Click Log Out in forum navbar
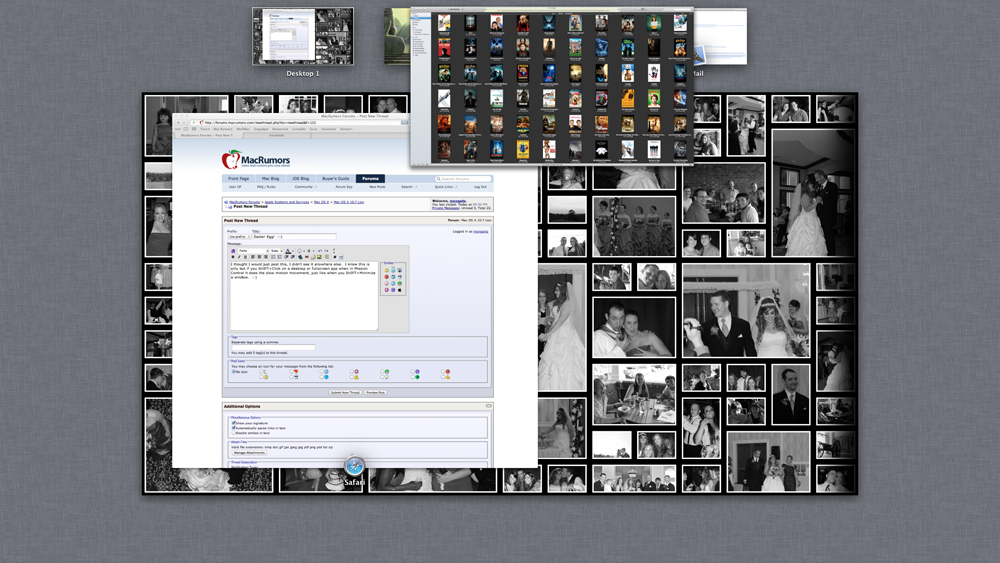Screen dimensions: 1000x563 pyautogui.click(x=480, y=187)
